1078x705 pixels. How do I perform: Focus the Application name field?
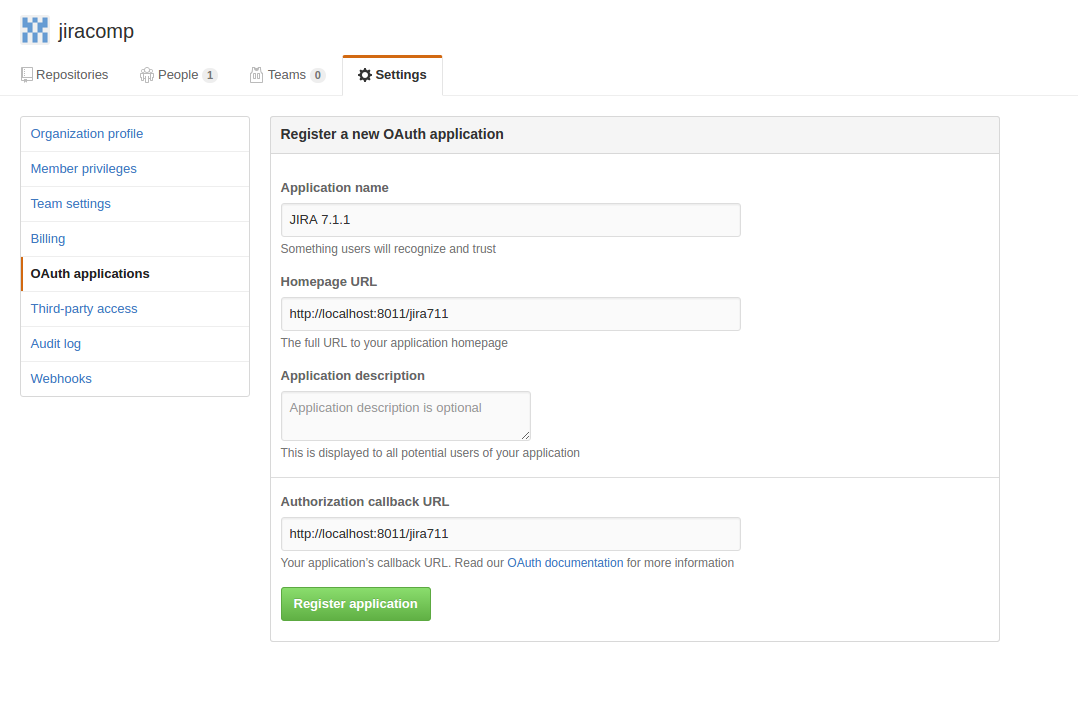click(x=511, y=220)
